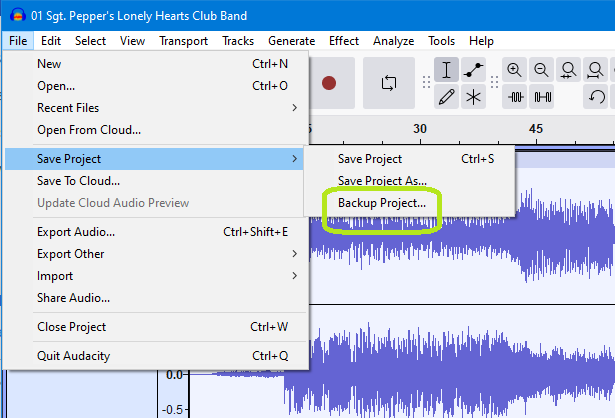Click the Zoom Out magnifier icon
The width and height of the screenshot is (615, 418).
coord(542,69)
